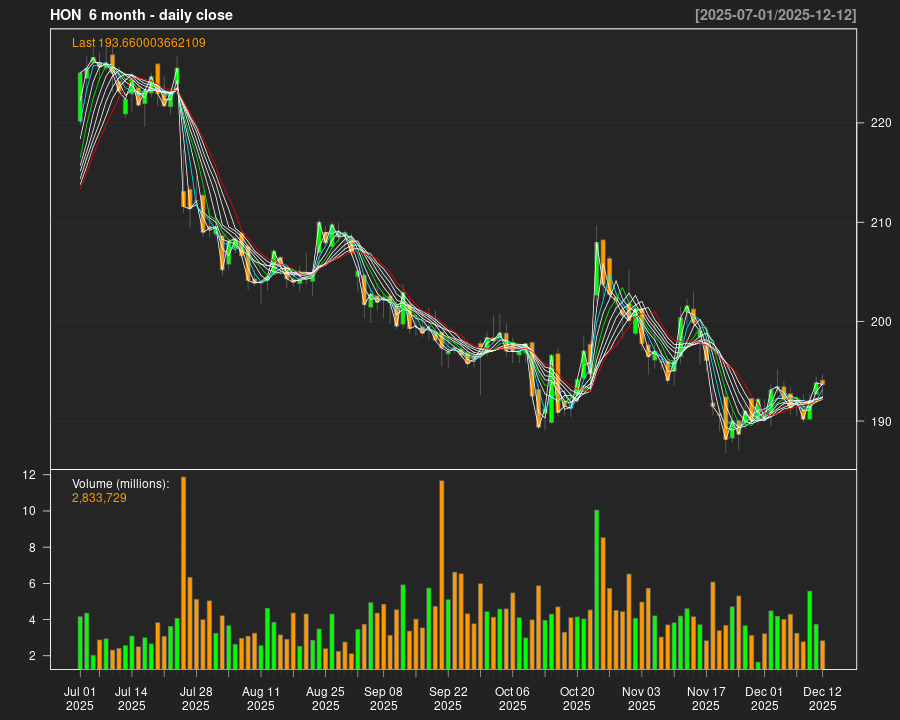The image size is (900, 720).
Task: Click the Dec 12 2025 date label
Action: click(822, 698)
